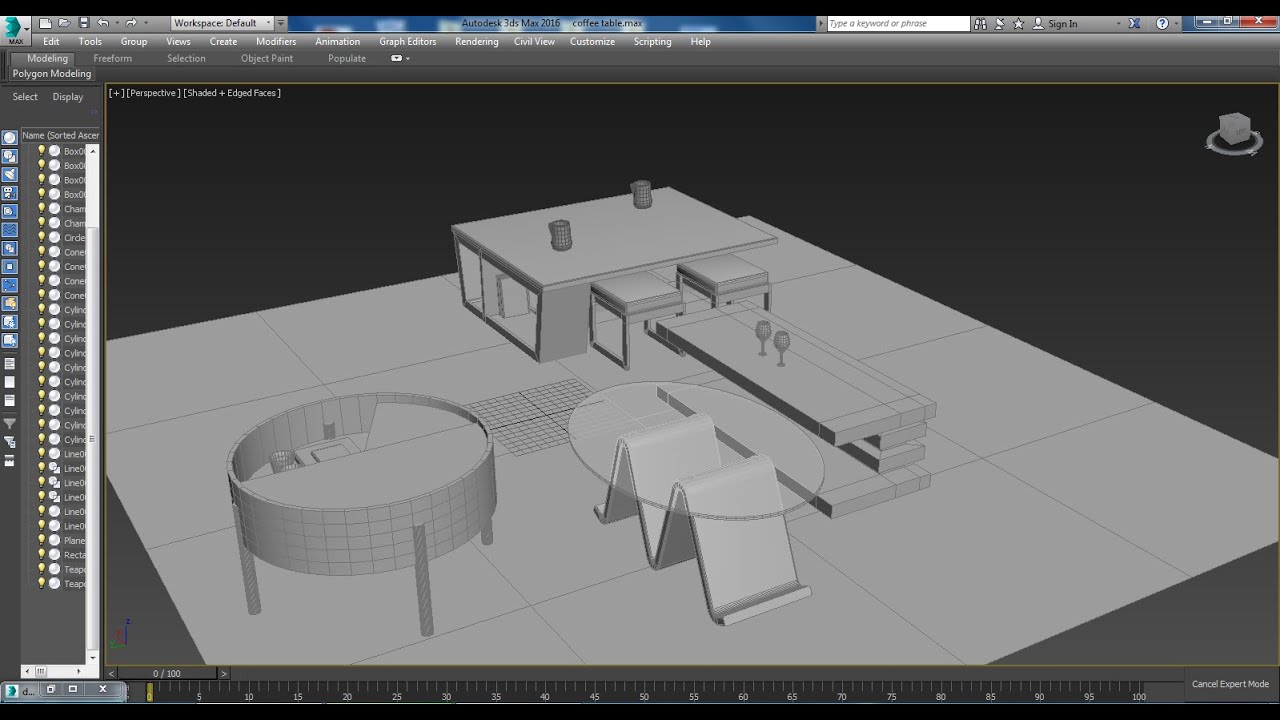The width and height of the screenshot is (1280, 720).
Task: Open the Polygon Modeling panel button
Action: [x=52, y=74]
